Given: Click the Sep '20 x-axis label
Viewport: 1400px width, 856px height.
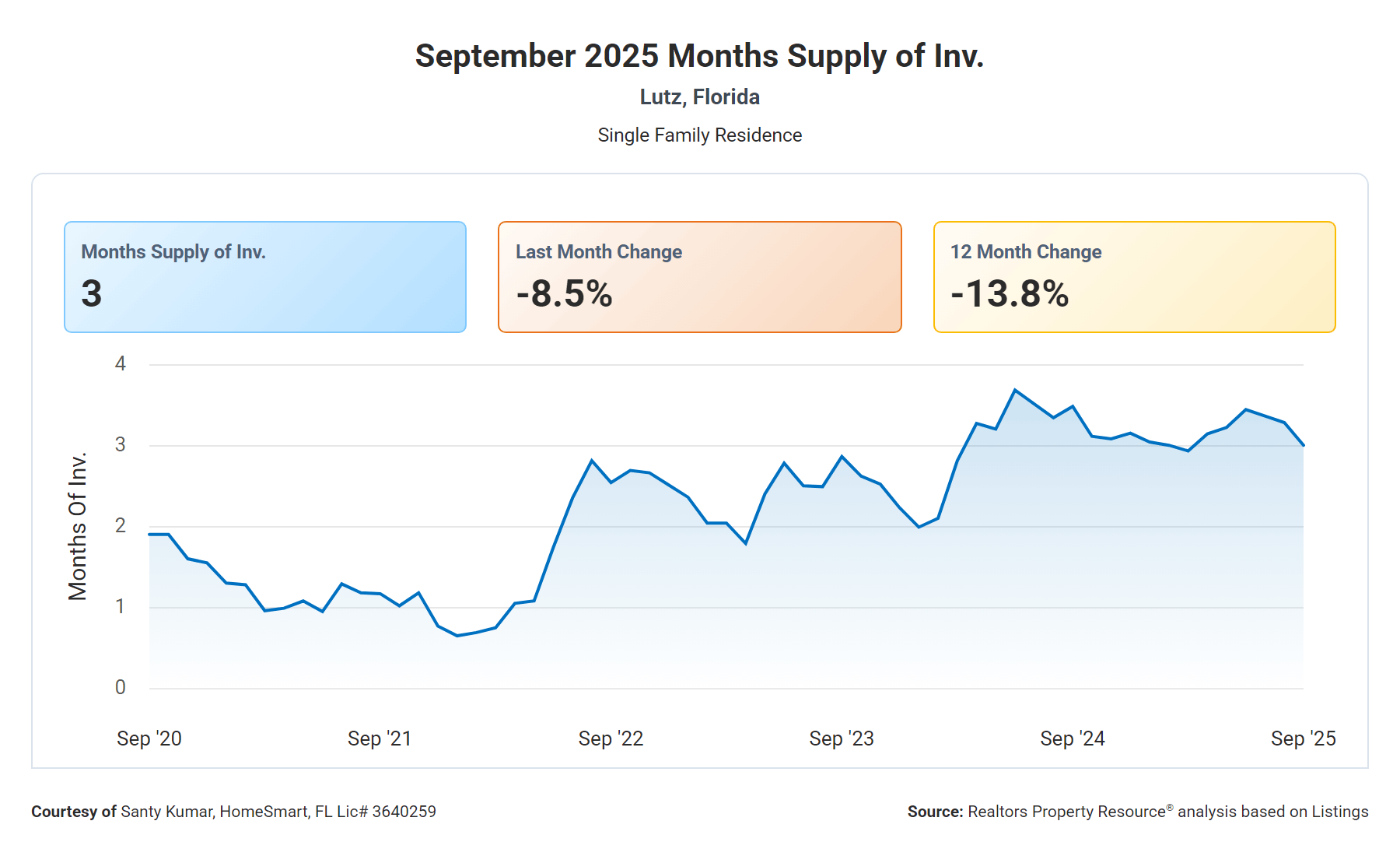Looking at the screenshot, I should [149, 738].
